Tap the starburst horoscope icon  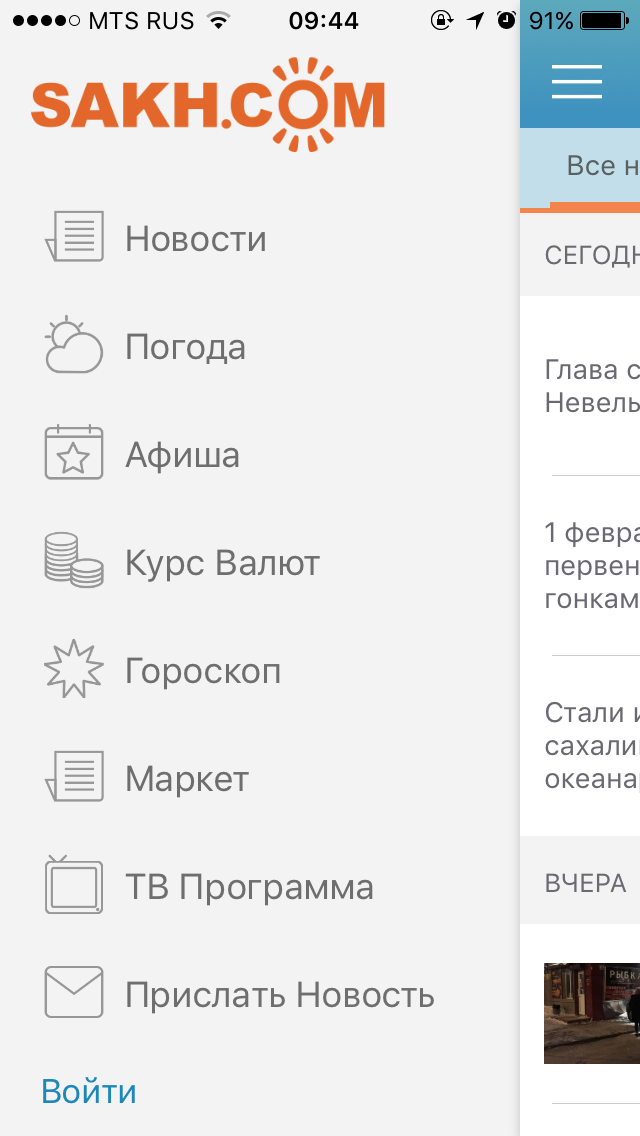tap(74, 669)
